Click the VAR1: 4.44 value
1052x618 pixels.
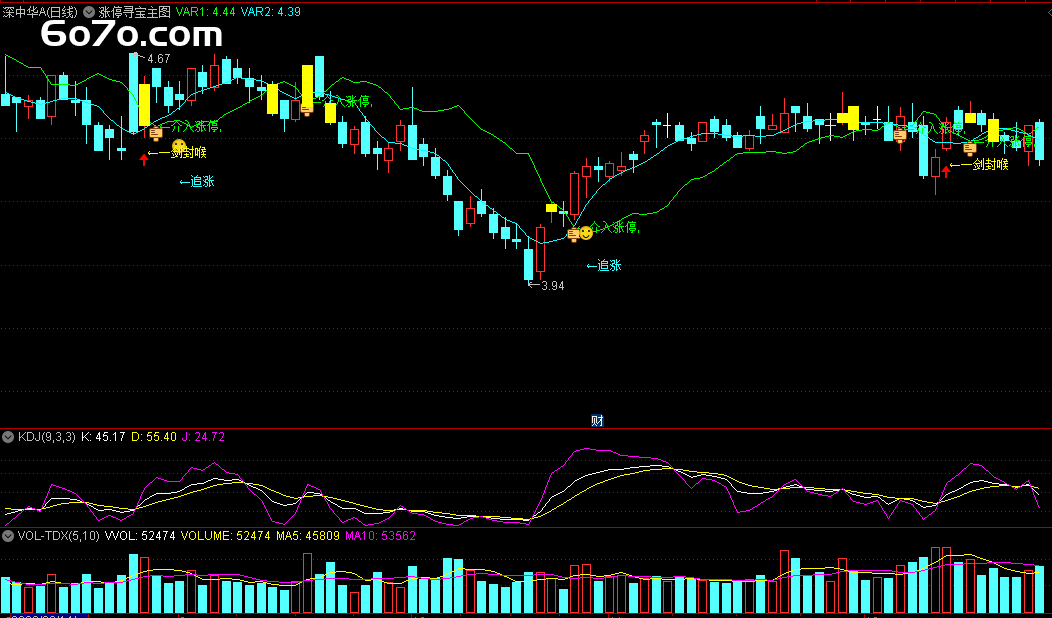pos(205,11)
